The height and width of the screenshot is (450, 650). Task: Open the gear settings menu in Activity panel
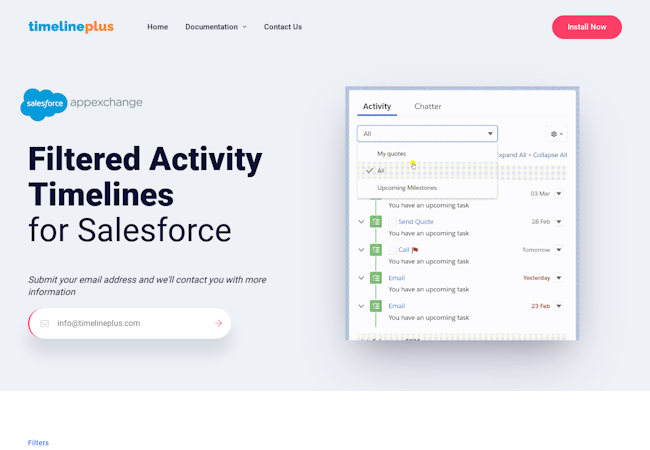556,133
